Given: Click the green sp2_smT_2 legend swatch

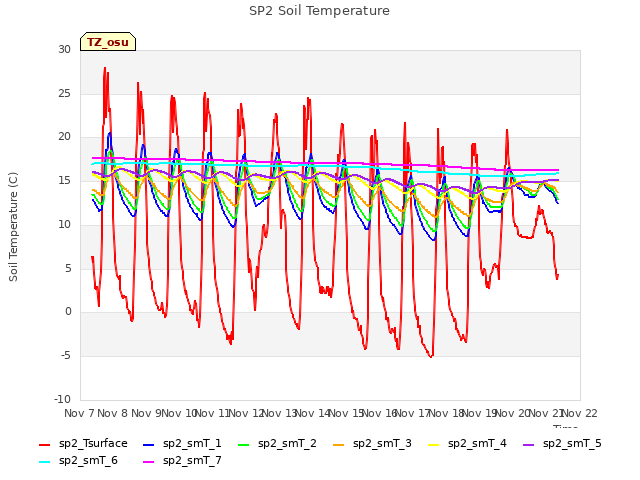Looking at the screenshot, I should [x=244, y=444].
